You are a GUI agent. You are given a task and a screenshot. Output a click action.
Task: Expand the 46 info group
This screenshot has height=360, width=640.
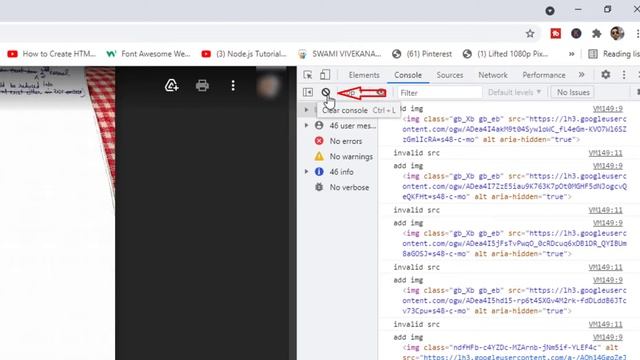coord(306,172)
